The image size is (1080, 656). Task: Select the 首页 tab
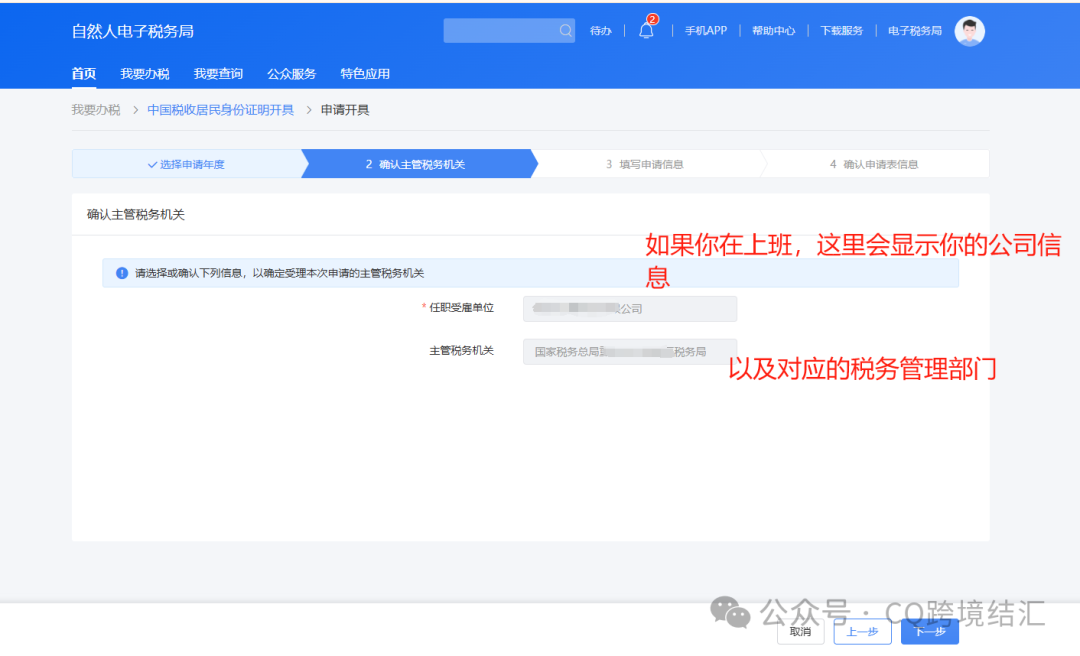coord(83,73)
